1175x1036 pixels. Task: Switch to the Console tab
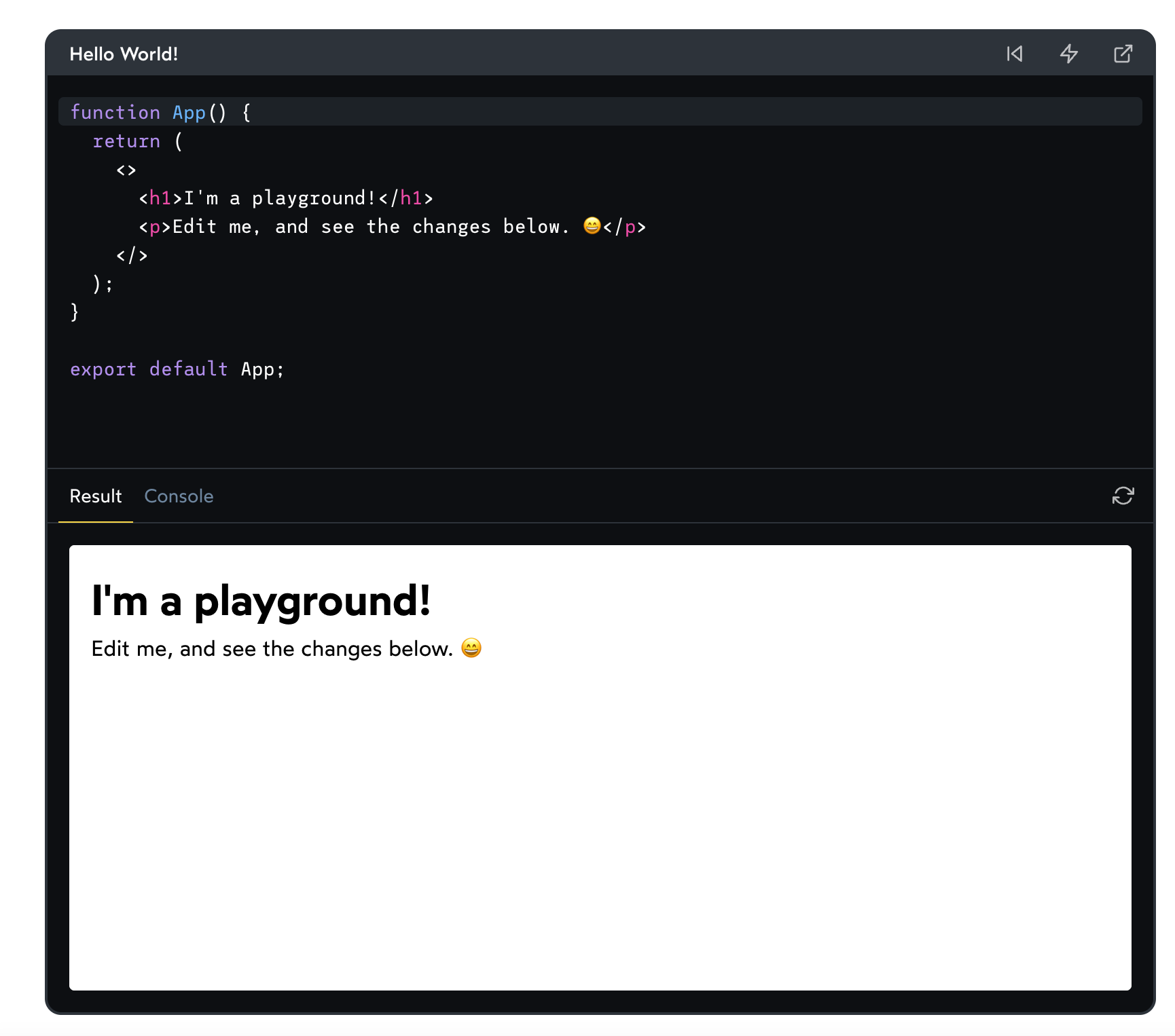click(179, 496)
